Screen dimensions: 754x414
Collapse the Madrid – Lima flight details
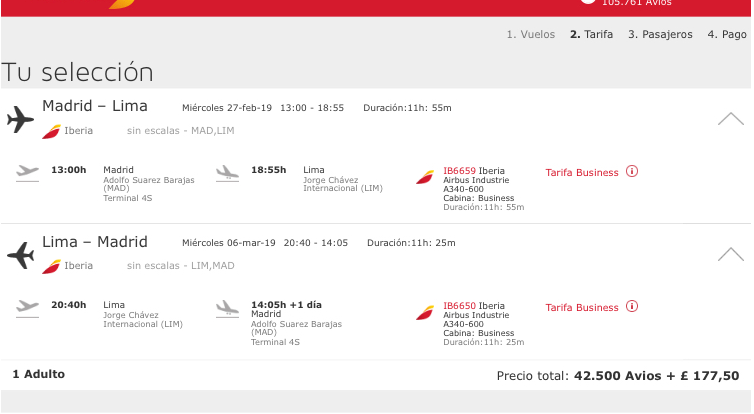coord(730,119)
